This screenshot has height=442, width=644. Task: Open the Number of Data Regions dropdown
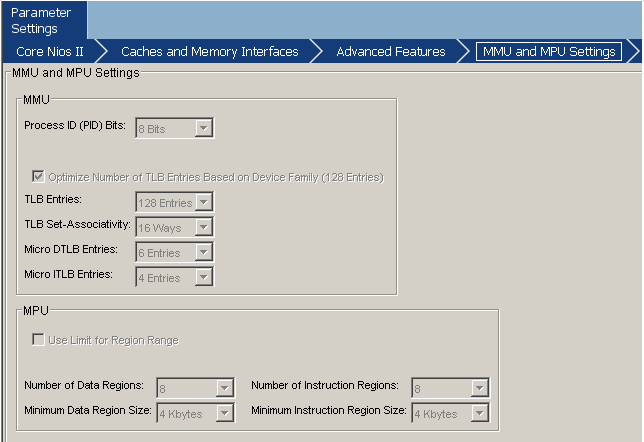[196, 388]
